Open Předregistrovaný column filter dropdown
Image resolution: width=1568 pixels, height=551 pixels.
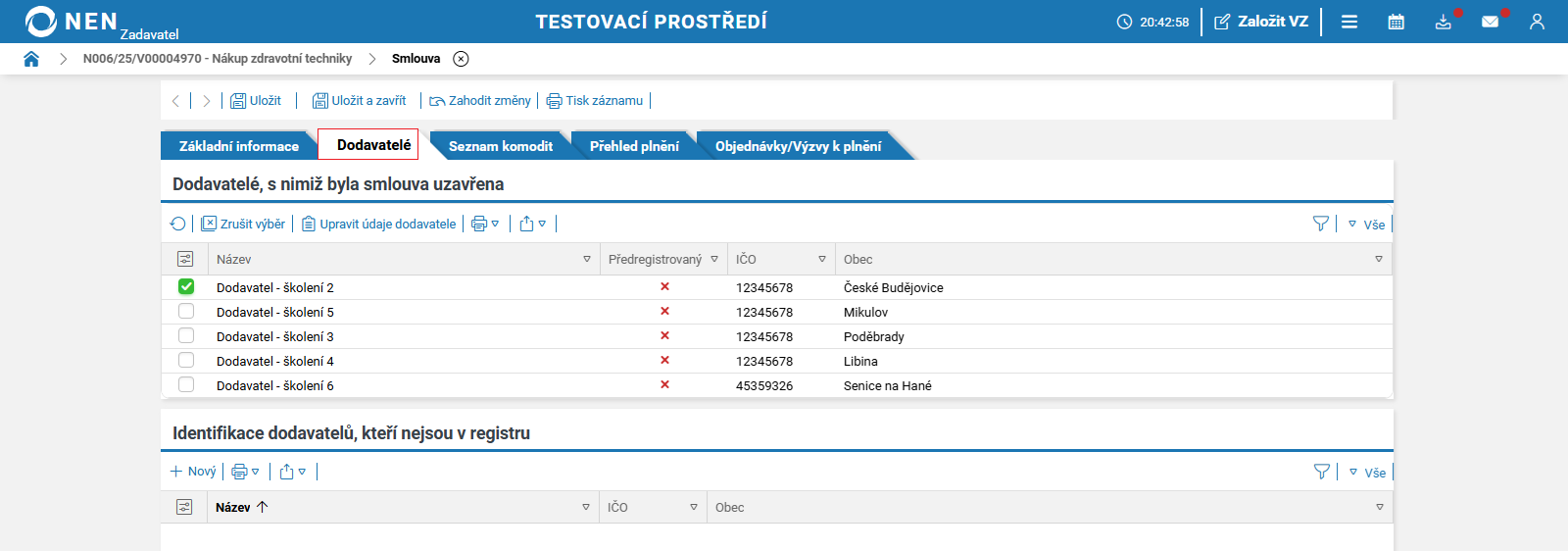coord(714,259)
